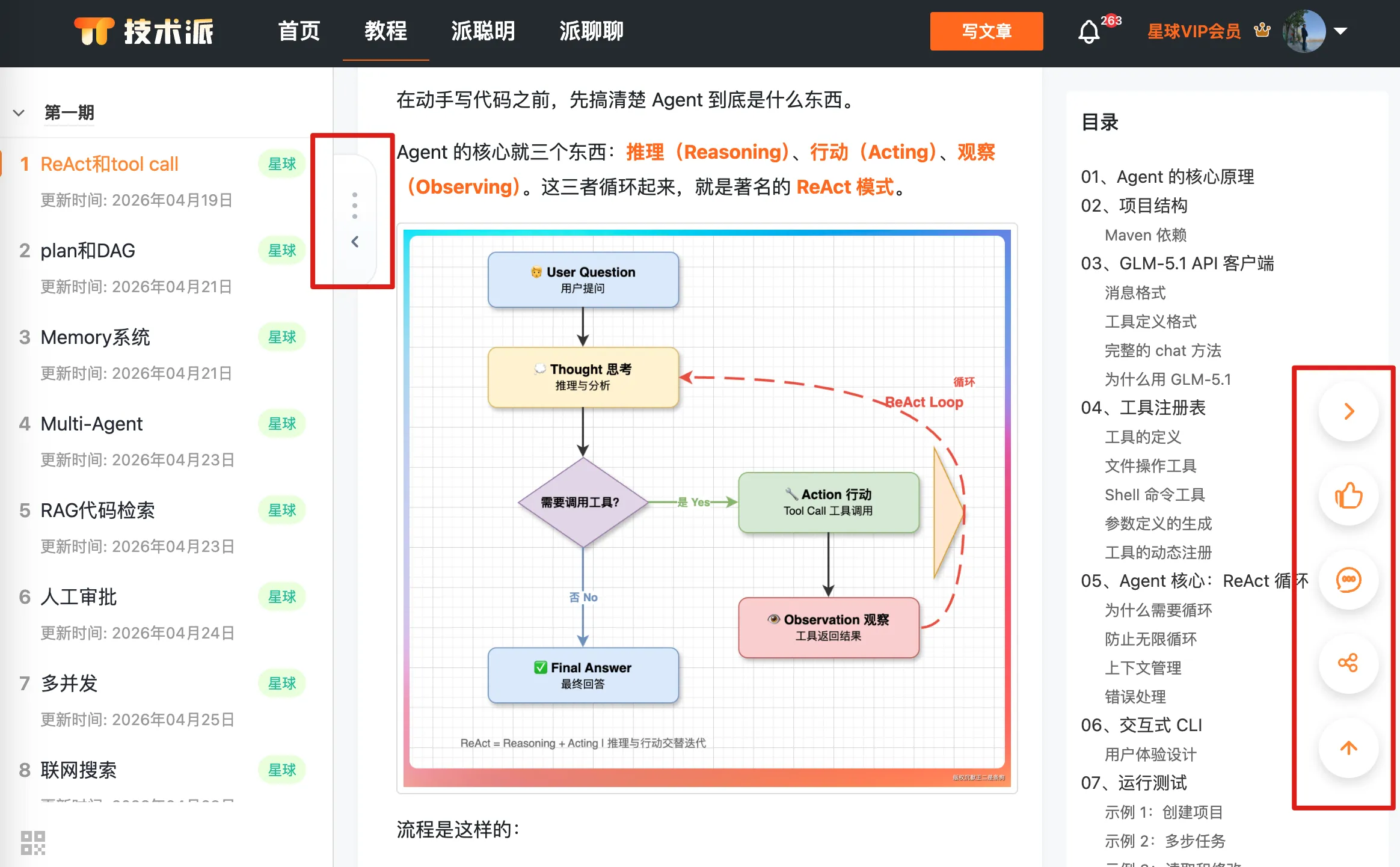
Task: Click the VIP crown icon
Action: [x=1262, y=30]
